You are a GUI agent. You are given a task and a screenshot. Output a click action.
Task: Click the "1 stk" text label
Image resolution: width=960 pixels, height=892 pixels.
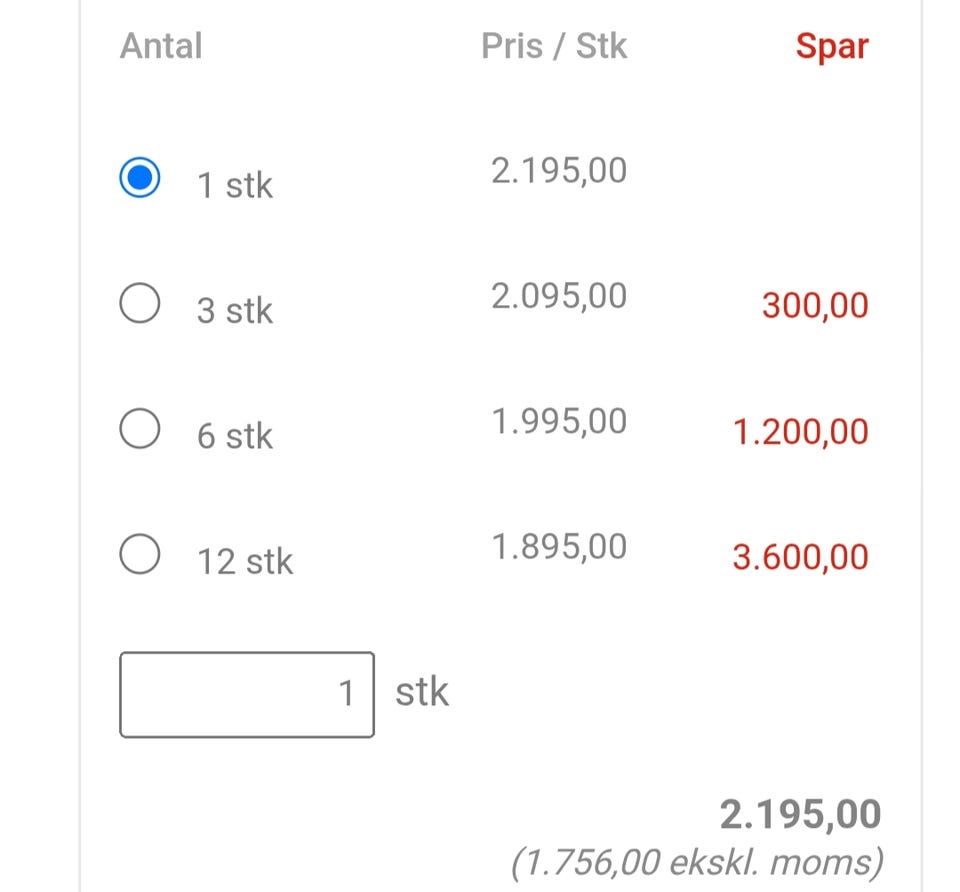234,186
